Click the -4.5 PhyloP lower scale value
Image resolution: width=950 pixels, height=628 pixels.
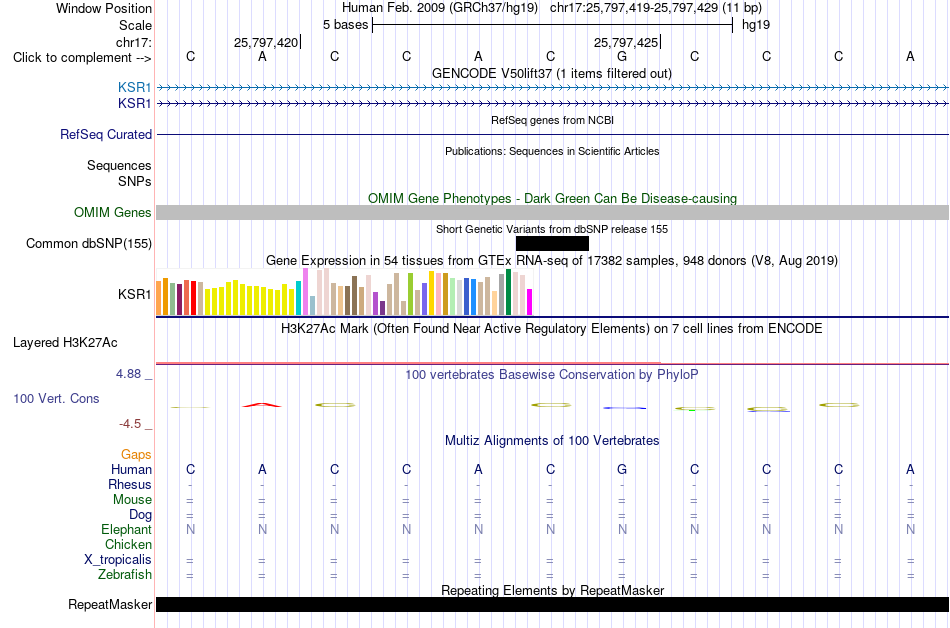pos(130,424)
